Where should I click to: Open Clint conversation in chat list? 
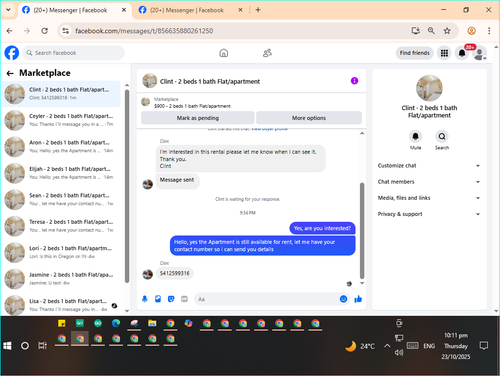pos(62,94)
